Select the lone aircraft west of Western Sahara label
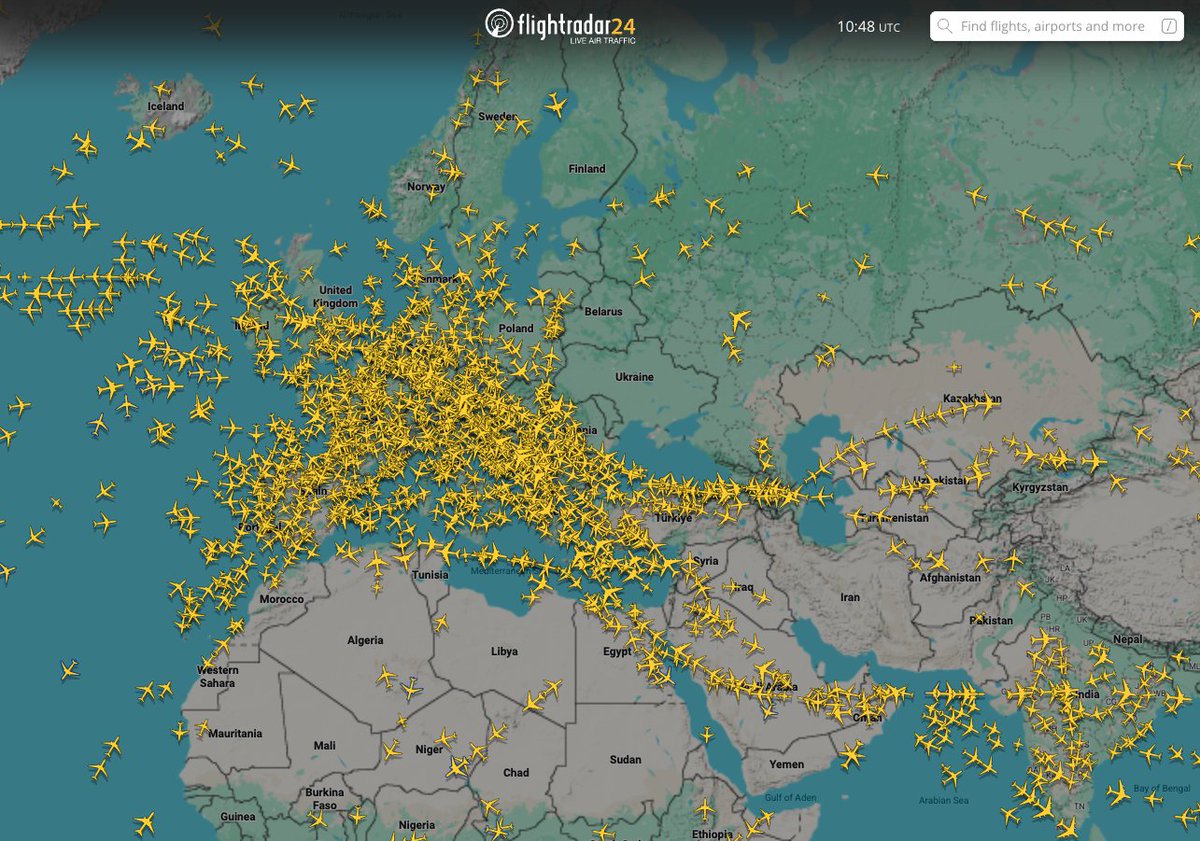Screen dimensions: 1200x841 point(69,669)
